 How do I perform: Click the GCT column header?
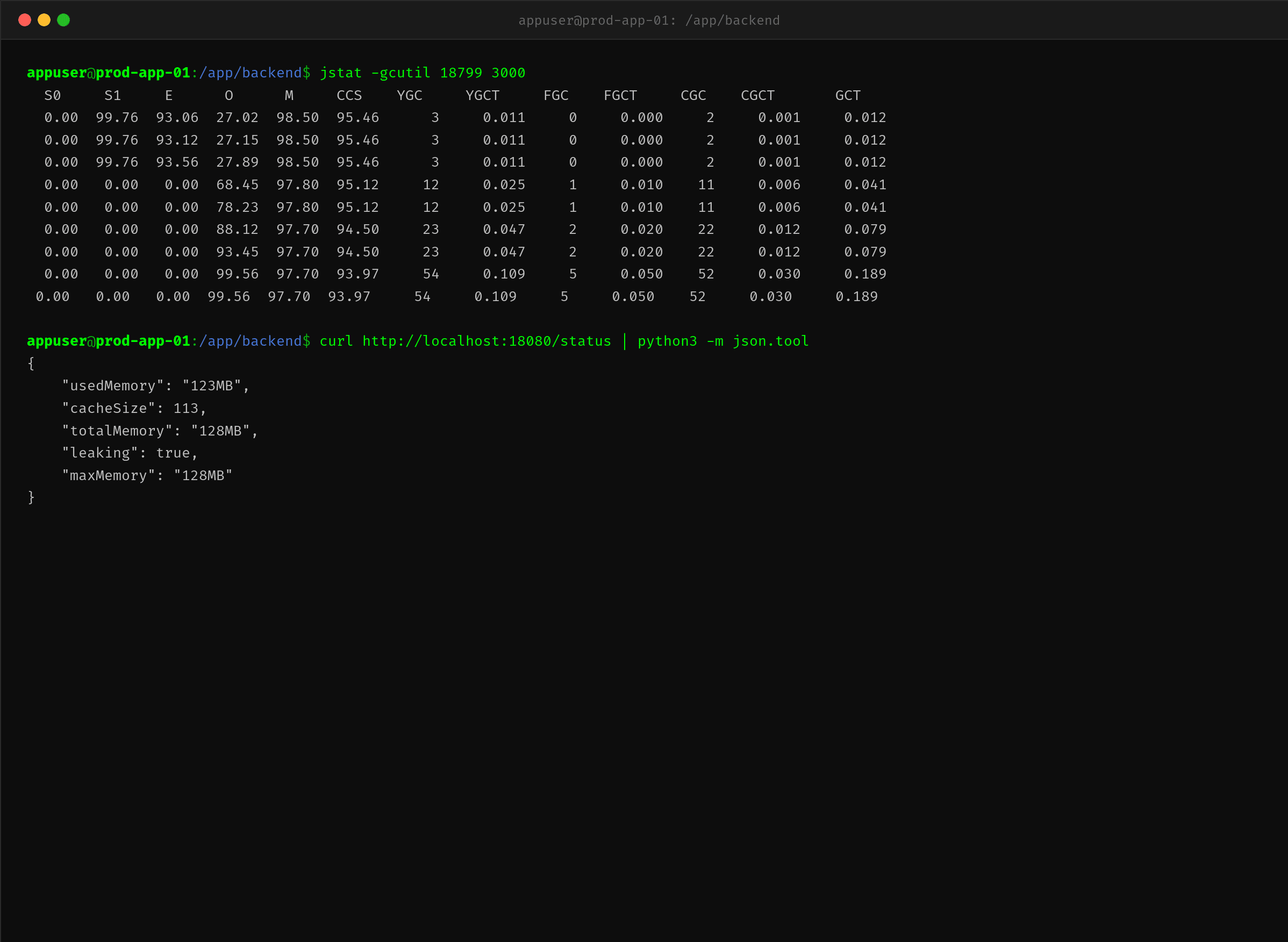click(x=848, y=95)
